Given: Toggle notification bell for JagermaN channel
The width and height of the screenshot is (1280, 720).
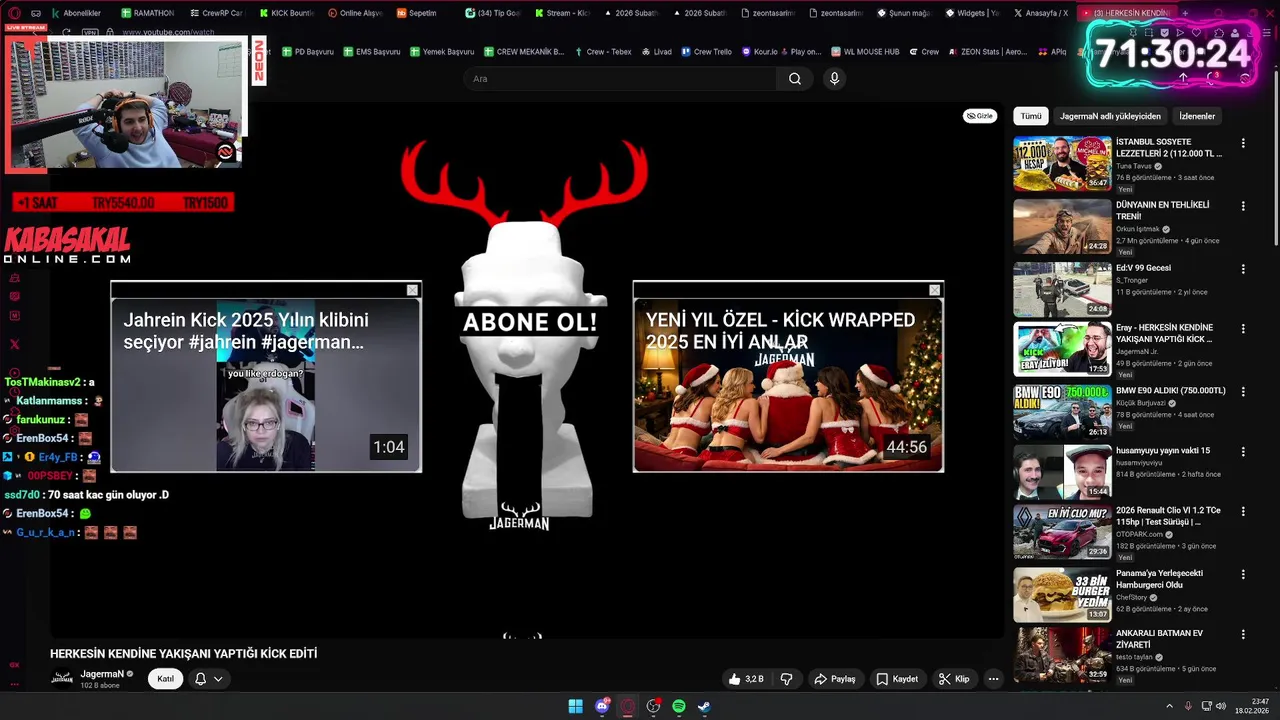Looking at the screenshot, I should (200, 679).
